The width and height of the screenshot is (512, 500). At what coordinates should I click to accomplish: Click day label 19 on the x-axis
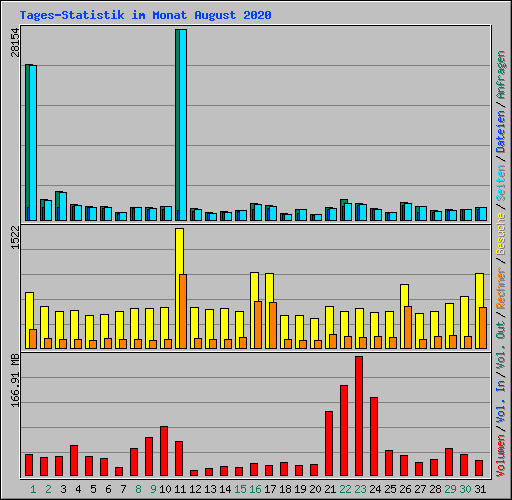300,489
